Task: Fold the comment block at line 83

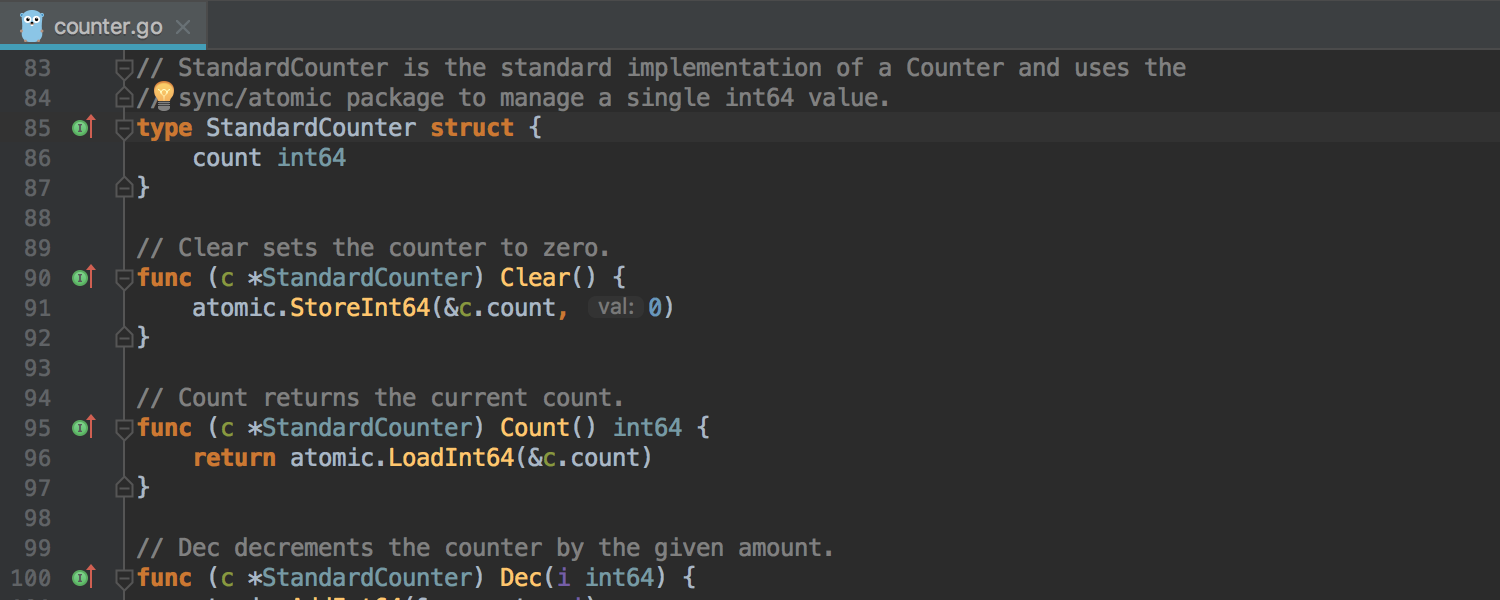Action: [124, 68]
